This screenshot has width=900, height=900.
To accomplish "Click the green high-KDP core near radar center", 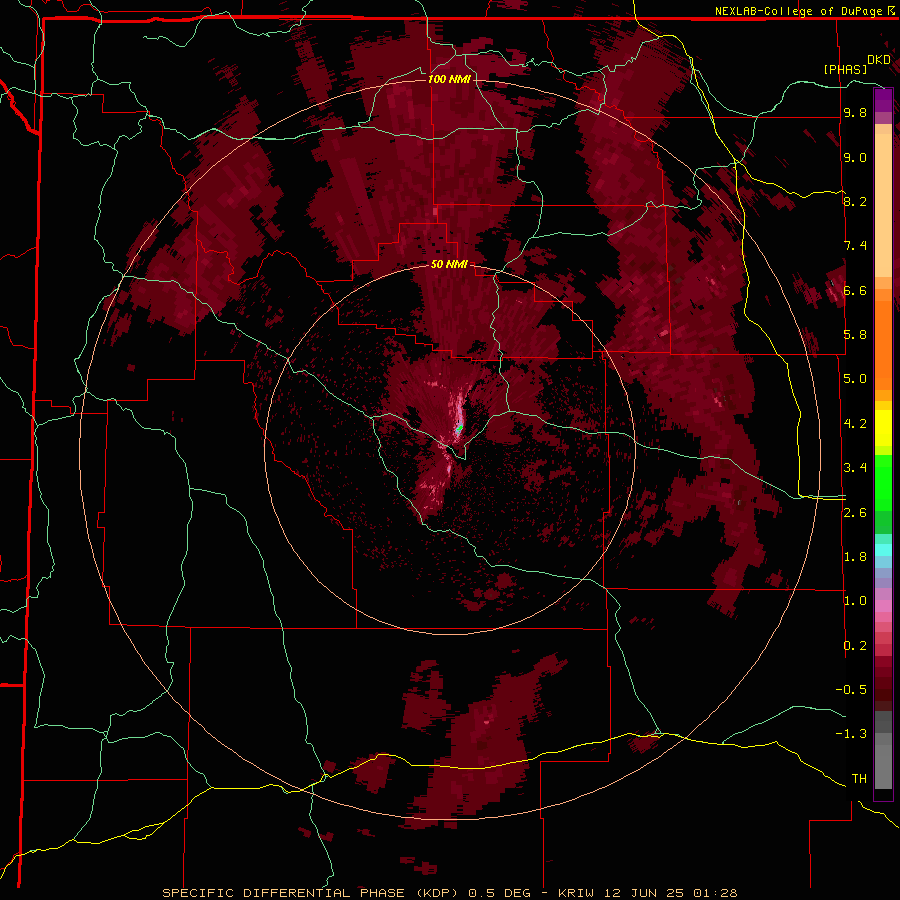I will (459, 428).
